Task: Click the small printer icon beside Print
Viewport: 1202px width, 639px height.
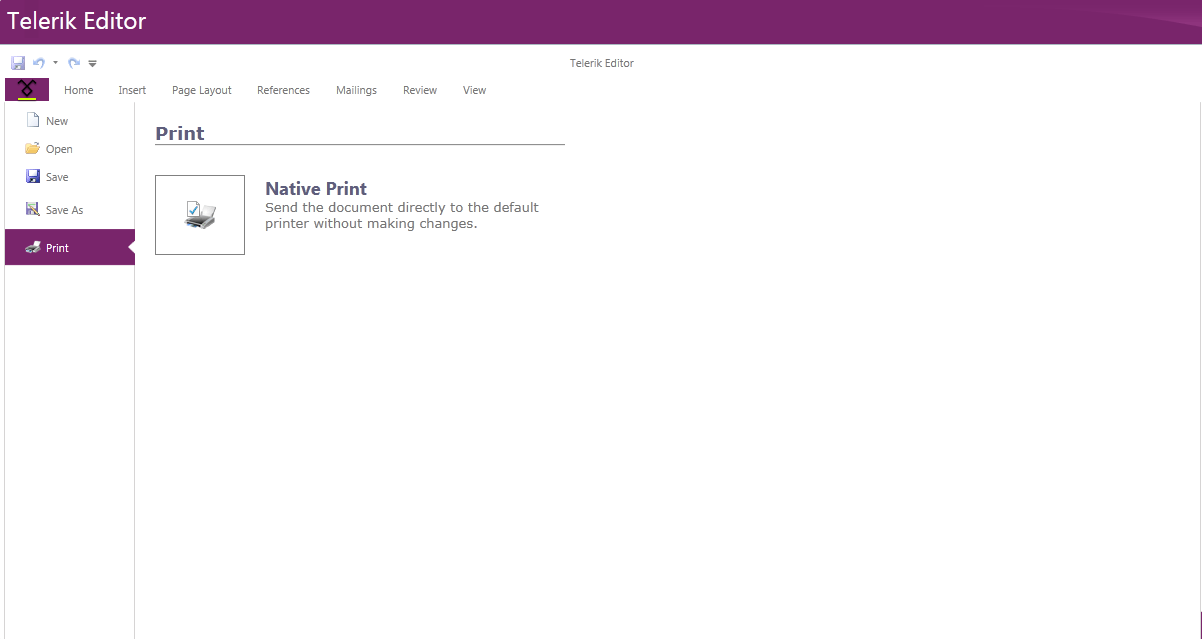Action: (x=33, y=247)
